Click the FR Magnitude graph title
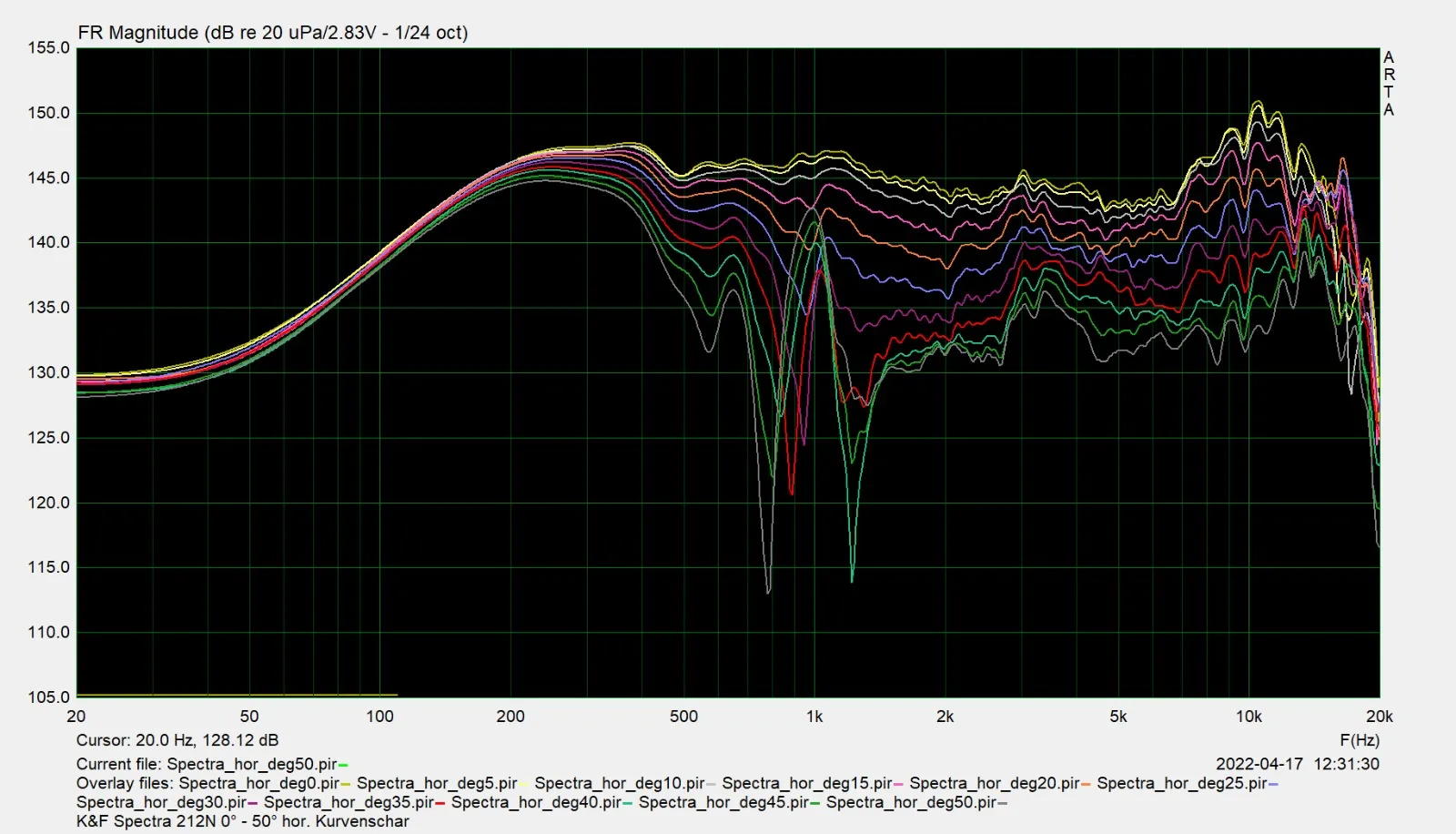1456x834 pixels. [x=273, y=33]
